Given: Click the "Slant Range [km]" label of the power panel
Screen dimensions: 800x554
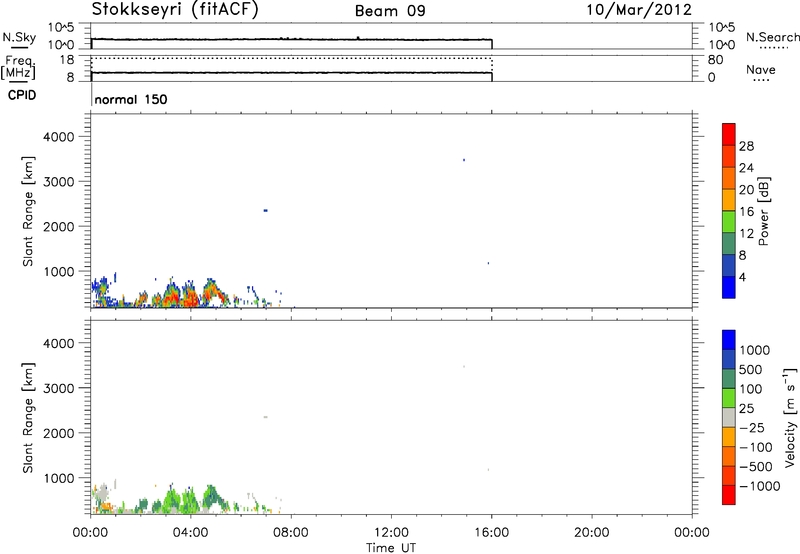Looking at the screenshot, I should 28,211.
